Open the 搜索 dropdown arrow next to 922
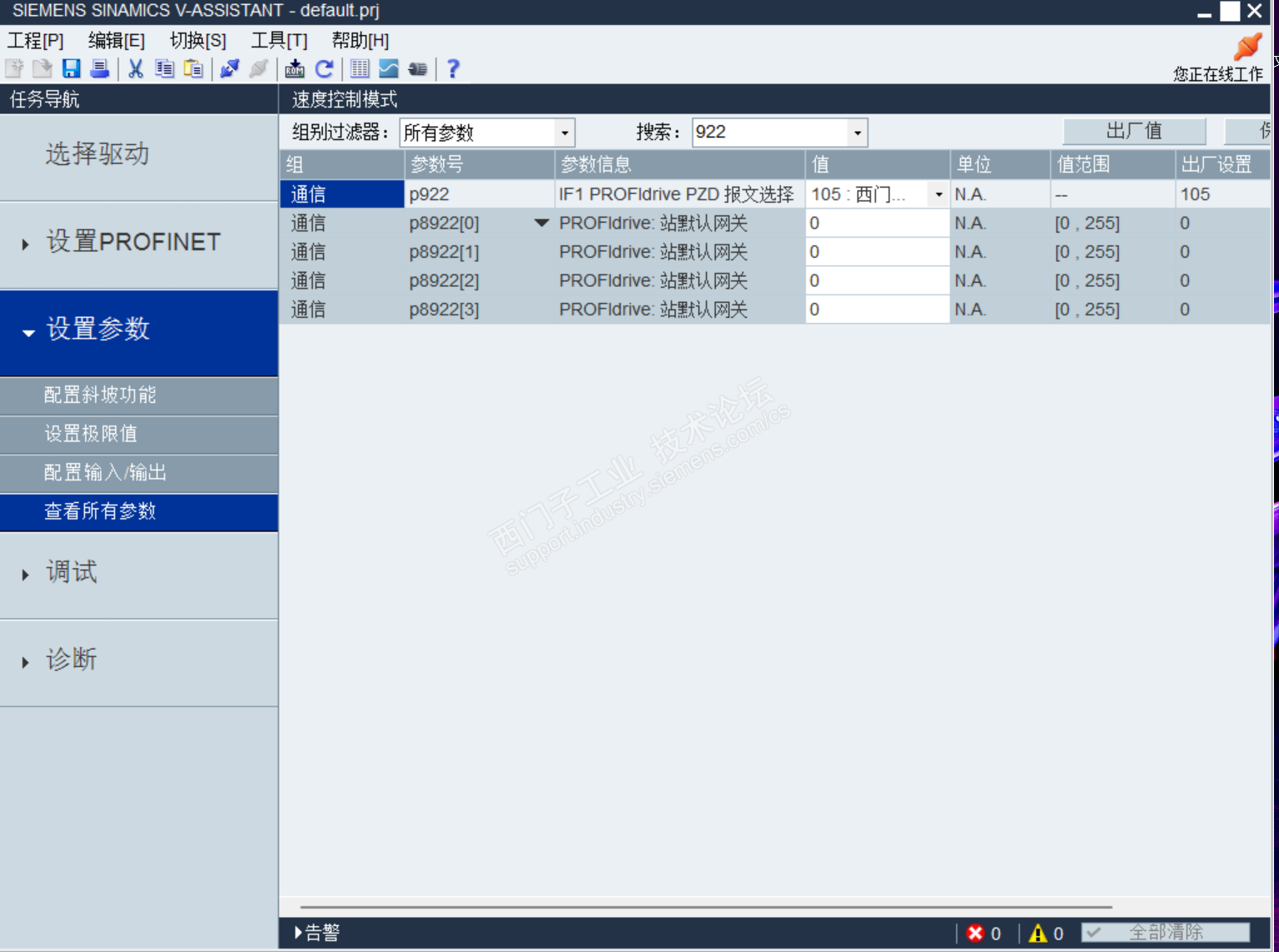The image size is (1279, 952). [857, 132]
